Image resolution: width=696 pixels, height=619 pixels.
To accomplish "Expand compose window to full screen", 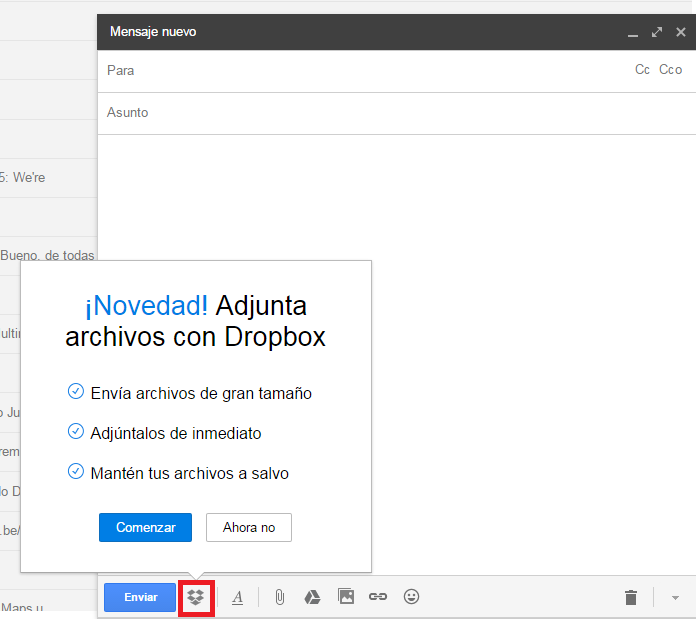I will point(657,32).
